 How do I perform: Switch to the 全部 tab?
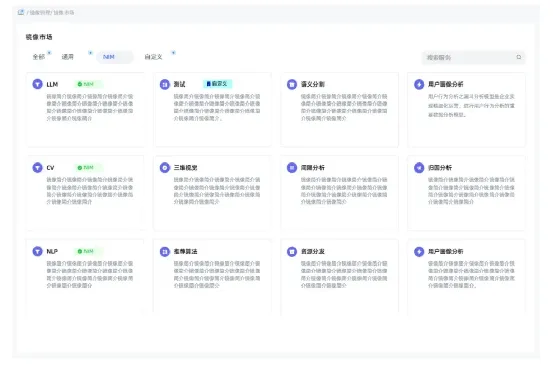click(x=39, y=57)
